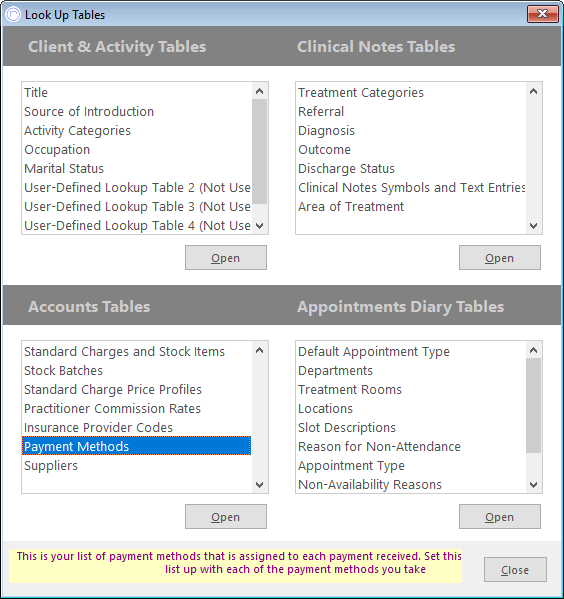Click up arrow of Accounts tables scrollbar
The image size is (564, 599).
pos(259,350)
